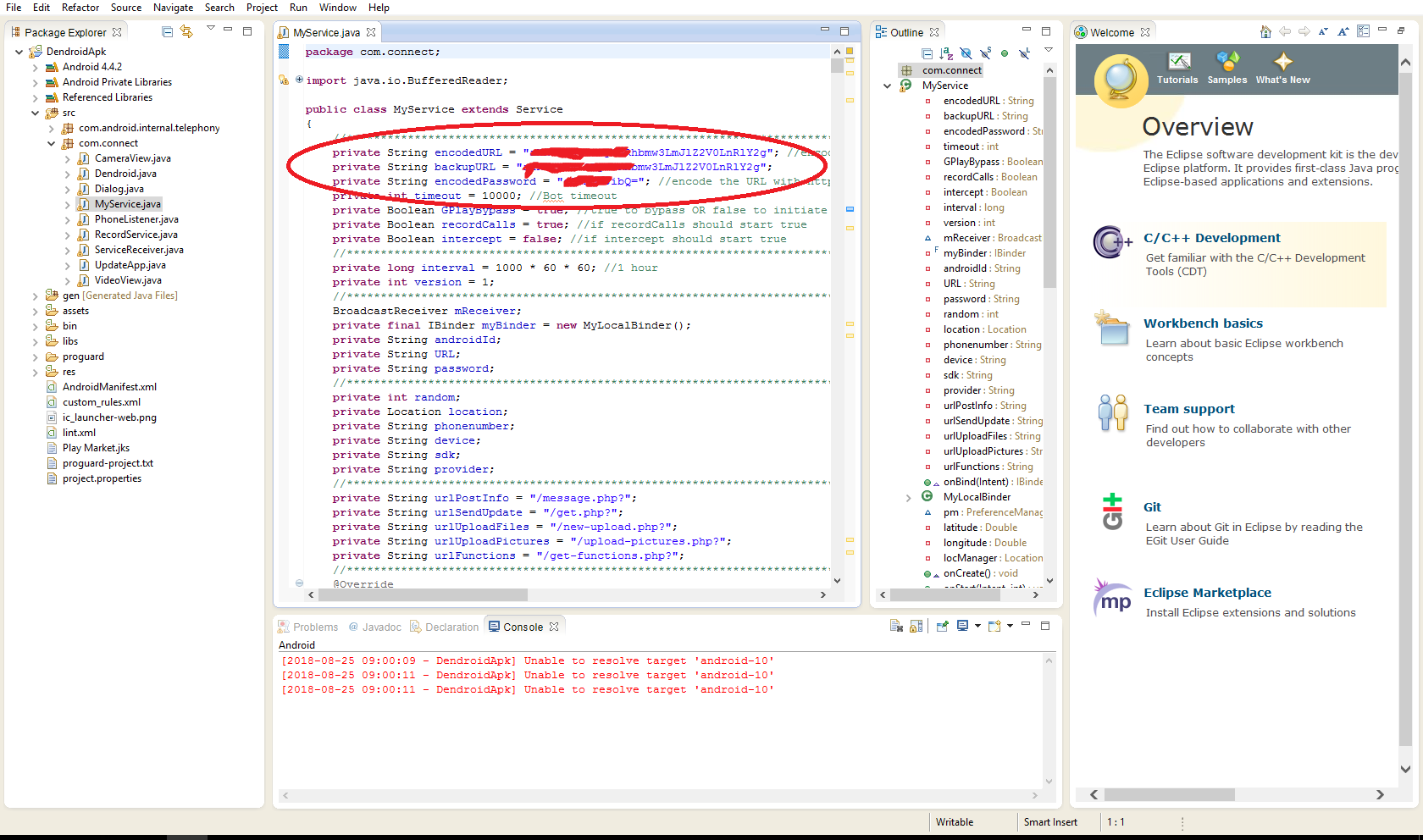The width and height of the screenshot is (1423, 840).
Task: Collapse all in Package Explorer toolbar
Action: click(x=167, y=32)
